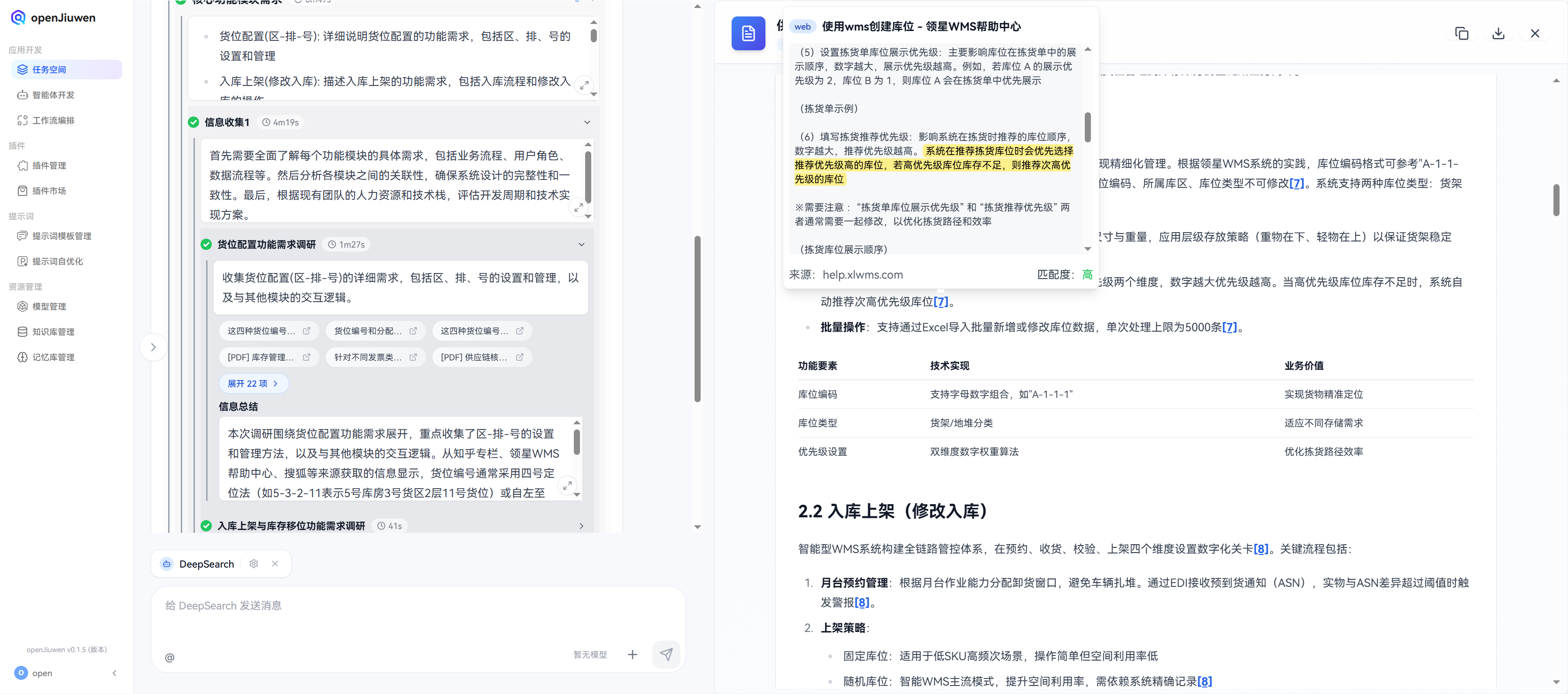Click the 信息总结 box scrollbar thumb
1568x694 pixels.
[x=576, y=442]
